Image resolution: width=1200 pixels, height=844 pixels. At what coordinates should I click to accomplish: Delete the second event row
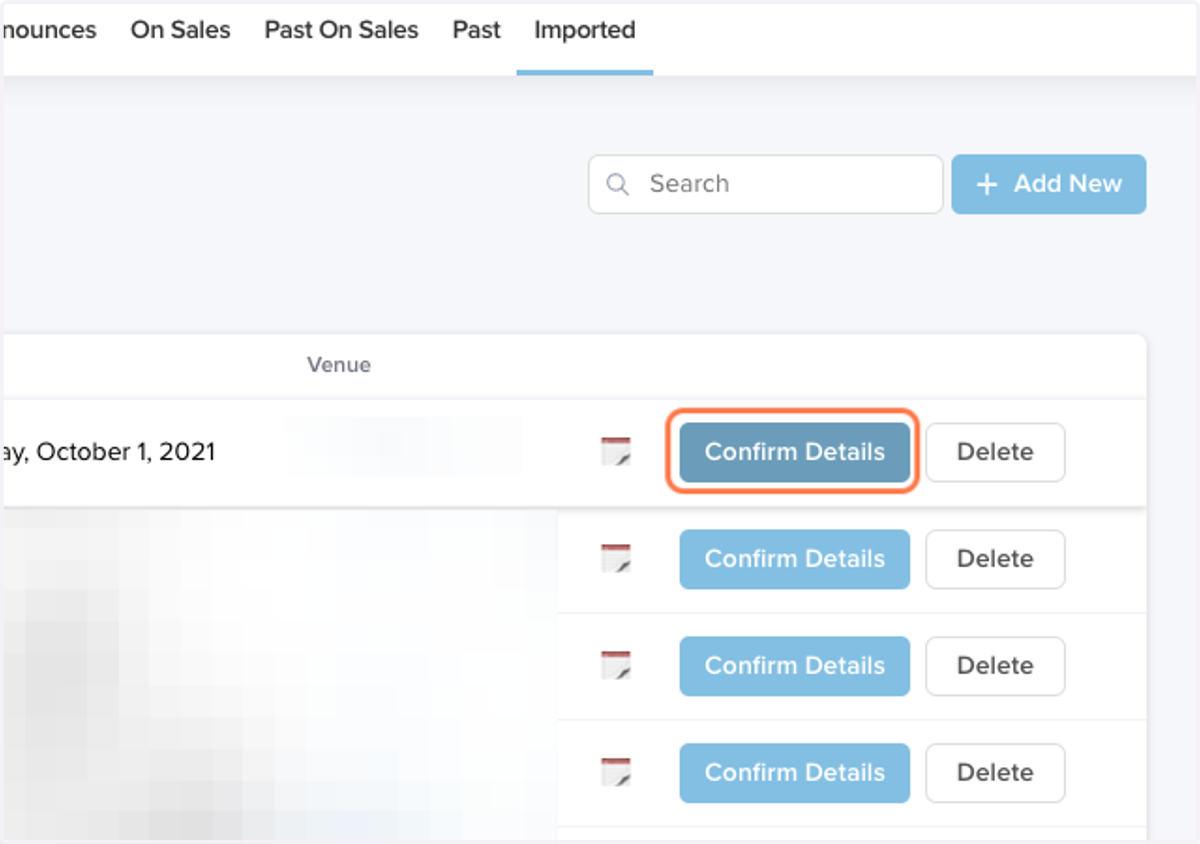[x=995, y=559]
